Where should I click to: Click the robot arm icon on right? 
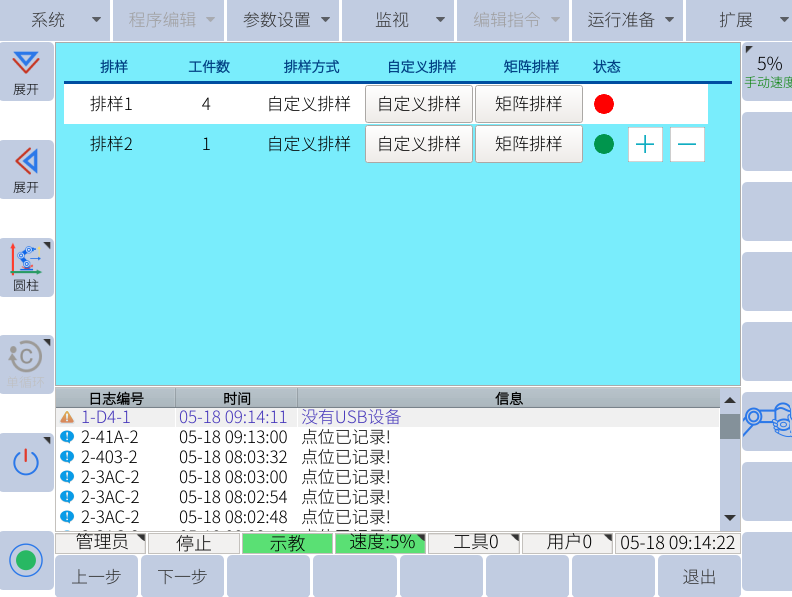768,420
